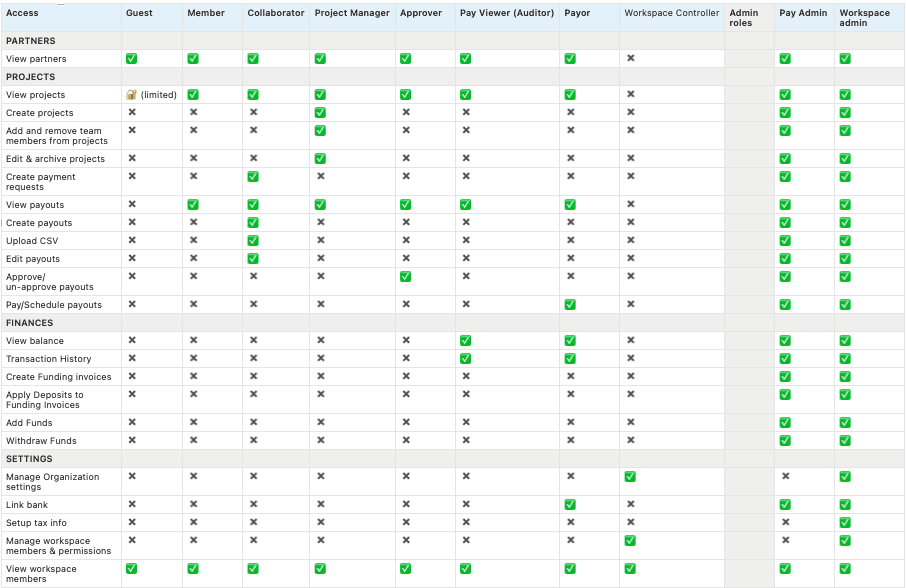
Task: Click Project Manager's checkmark for Edit & archive projects
Action: [320, 158]
